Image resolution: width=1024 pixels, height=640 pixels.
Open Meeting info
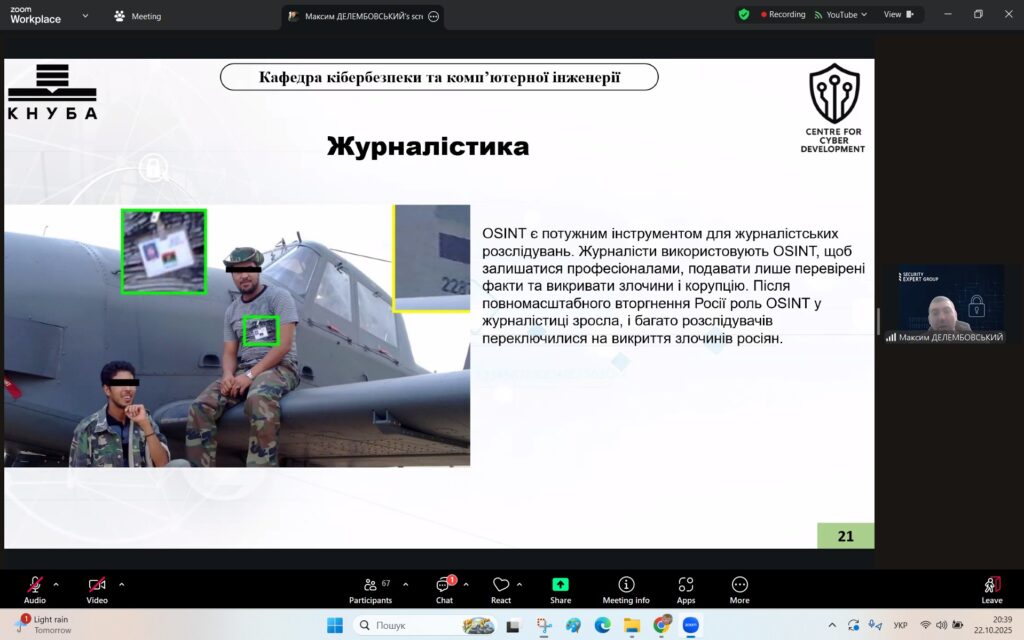(626, 587)
